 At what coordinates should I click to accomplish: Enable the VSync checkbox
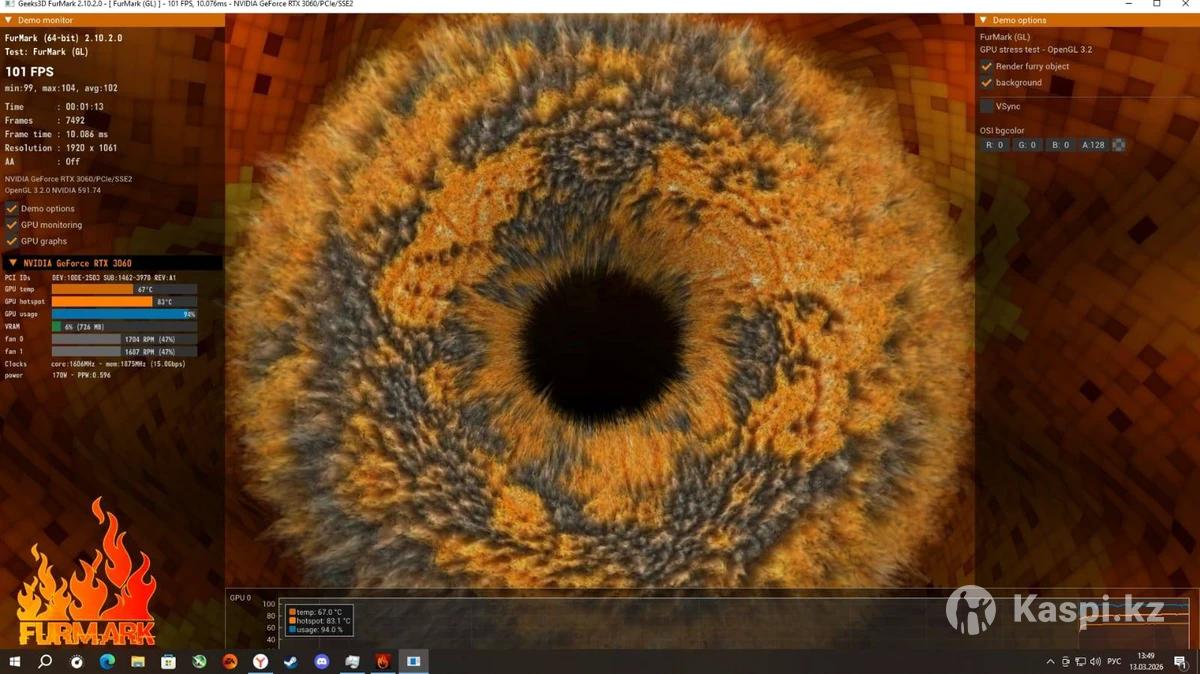pos(987,106)
